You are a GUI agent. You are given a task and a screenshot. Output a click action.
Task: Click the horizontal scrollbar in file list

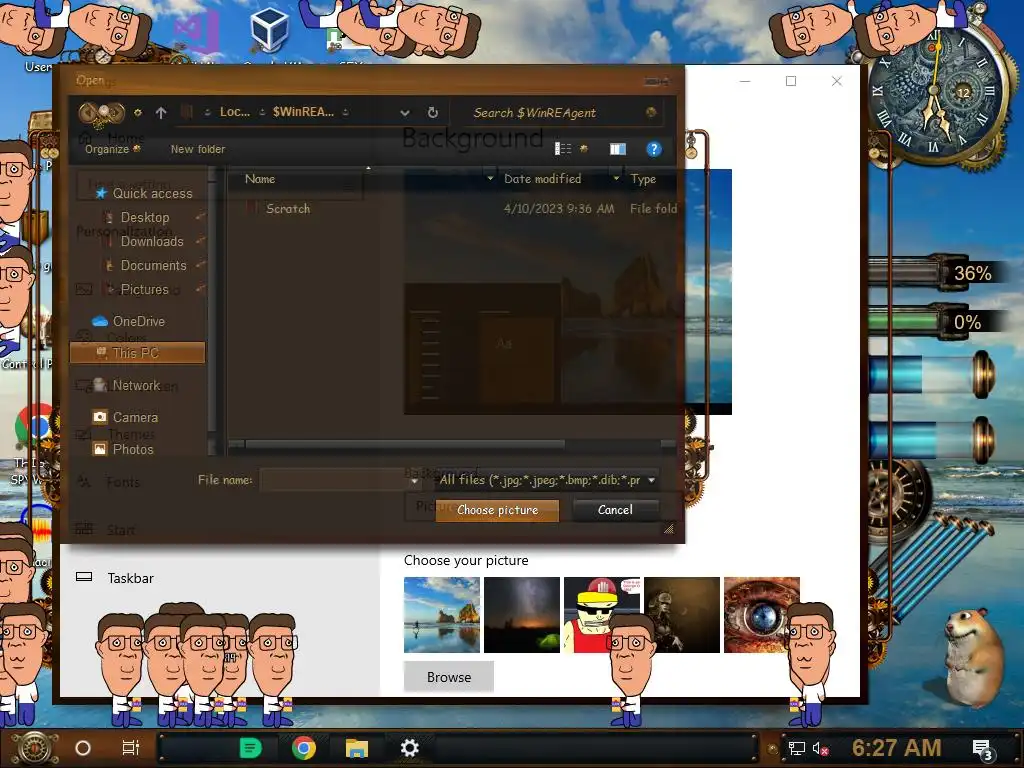pos(405,445)
